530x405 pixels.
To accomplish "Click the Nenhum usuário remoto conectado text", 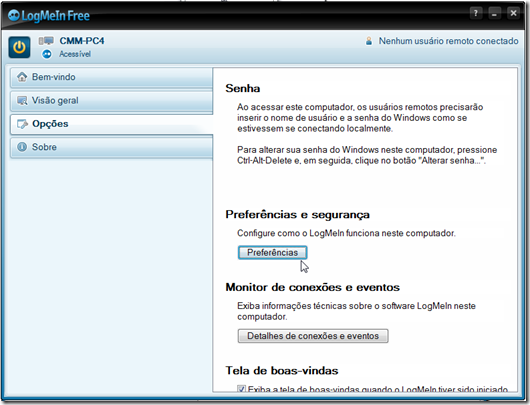I will 448,41.
